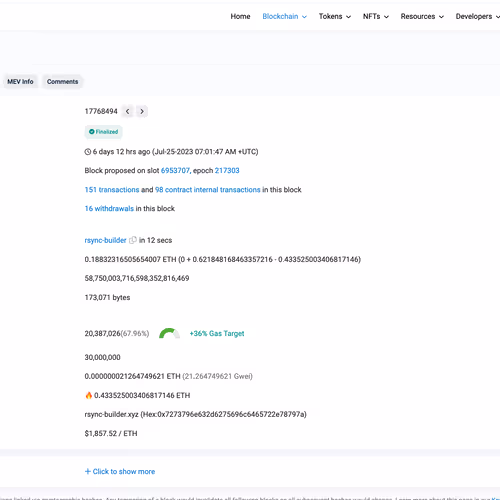Viewport: 500px width, 500px height.
Task: Copy rsync-builder address icon
Action: point(133,240)
